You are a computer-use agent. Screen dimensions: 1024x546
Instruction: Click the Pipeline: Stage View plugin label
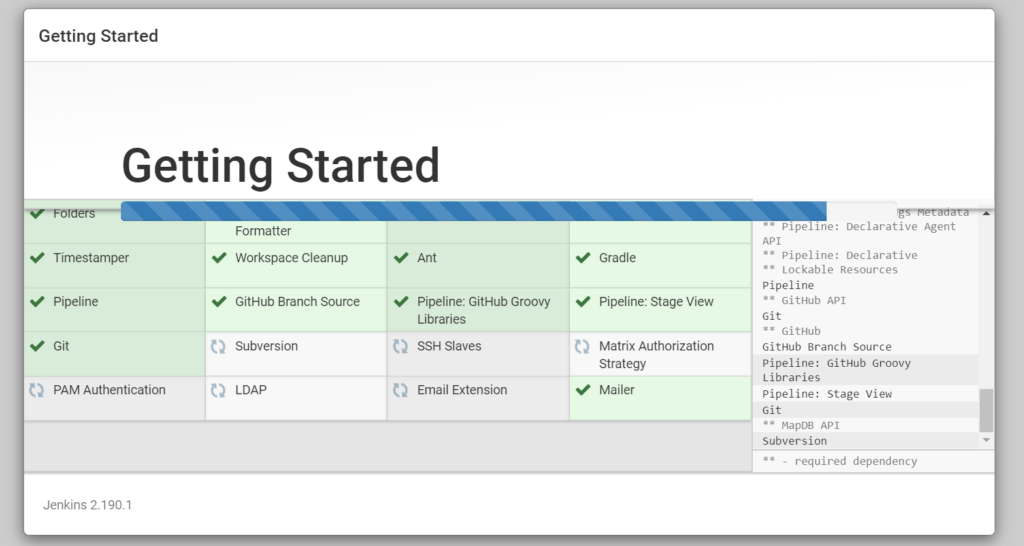tap(656, 302)
